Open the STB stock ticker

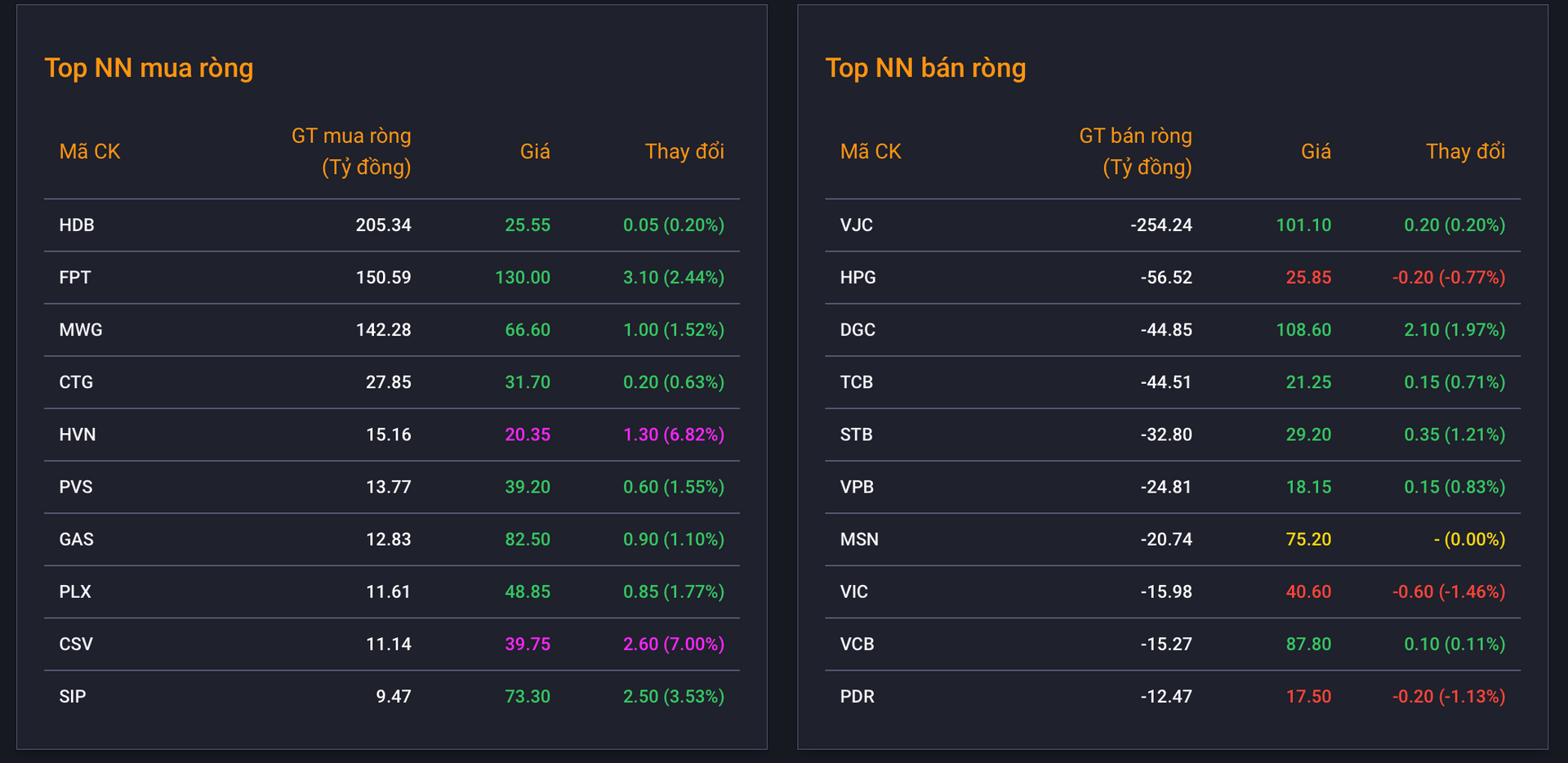click(857, 434)
